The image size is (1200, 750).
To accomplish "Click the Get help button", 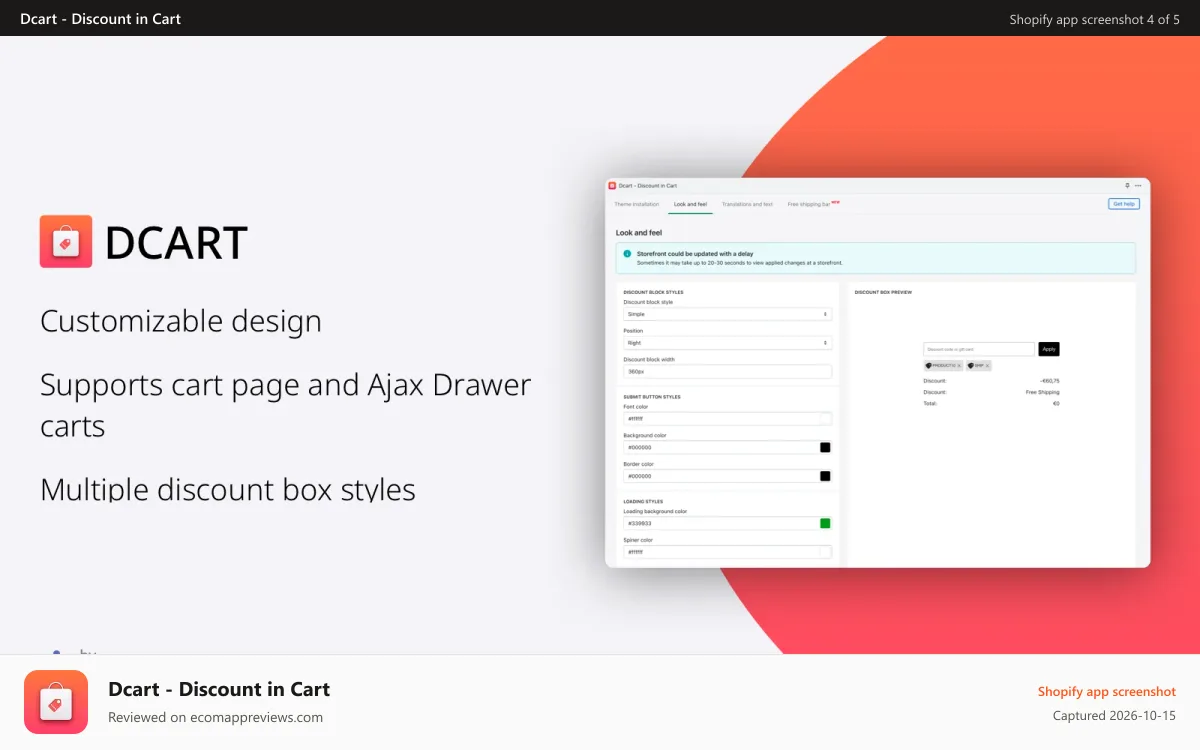I will coord(1124,204).
